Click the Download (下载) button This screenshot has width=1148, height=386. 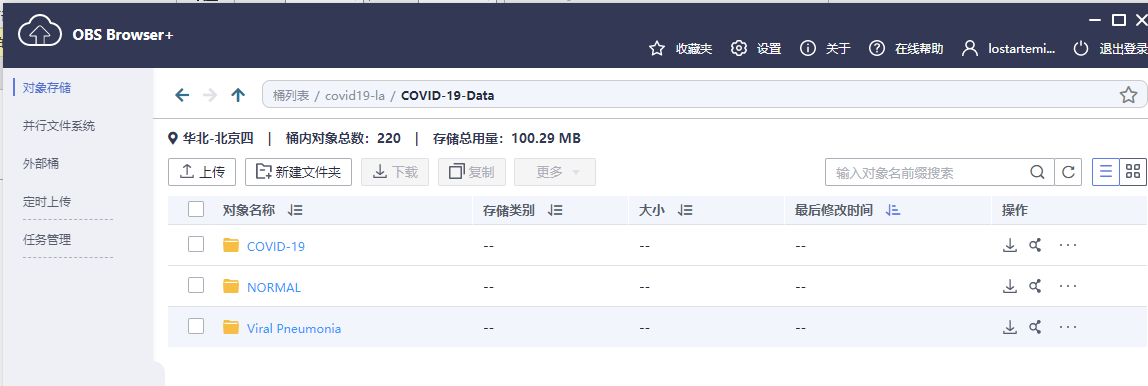click(x=395, y=172)
